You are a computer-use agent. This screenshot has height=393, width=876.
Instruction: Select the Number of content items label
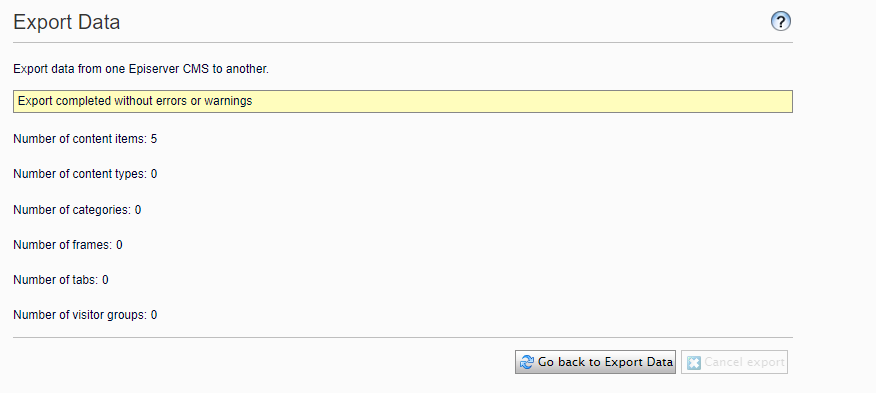pyautogui.click(x=80, y=139)
